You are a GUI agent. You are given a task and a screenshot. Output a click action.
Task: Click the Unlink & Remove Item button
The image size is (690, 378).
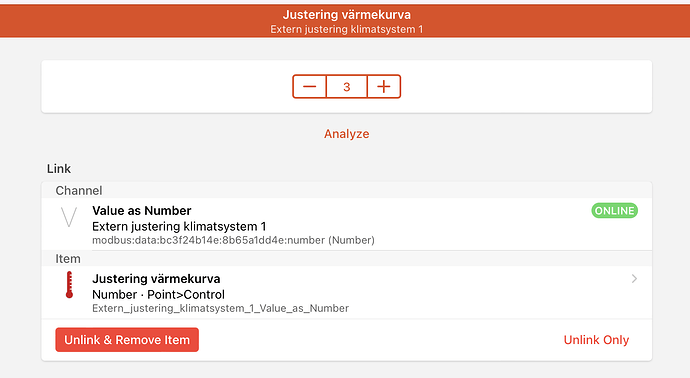(127, 340)
